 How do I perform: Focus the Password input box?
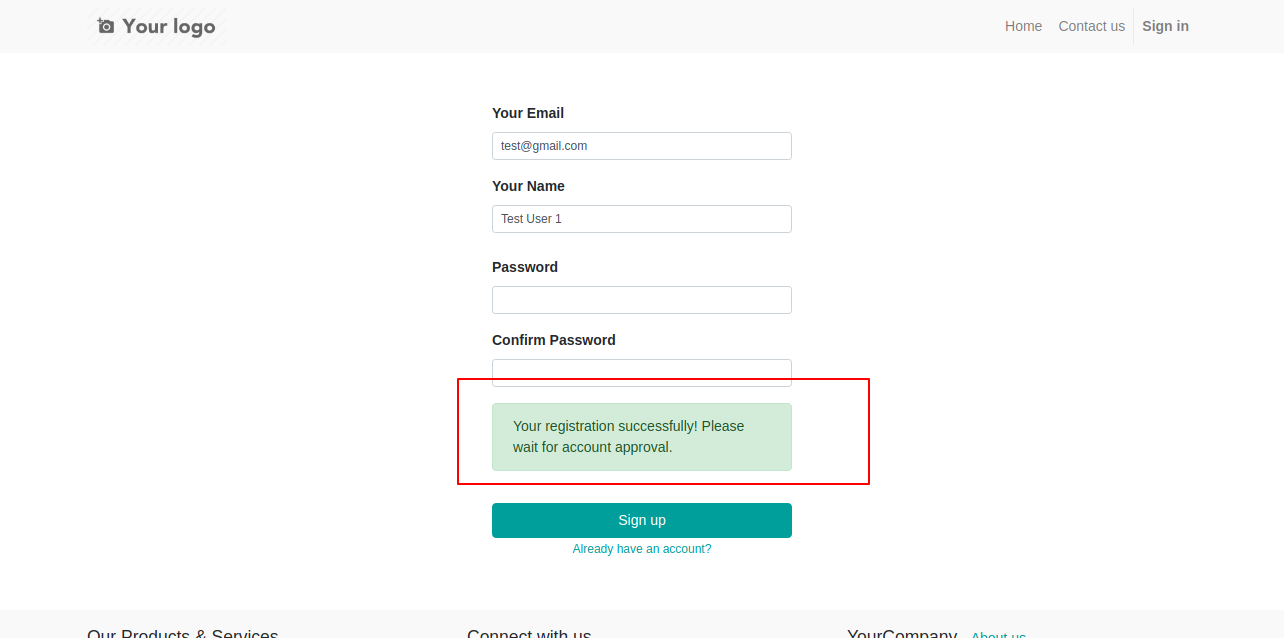(x=642, y=300)
